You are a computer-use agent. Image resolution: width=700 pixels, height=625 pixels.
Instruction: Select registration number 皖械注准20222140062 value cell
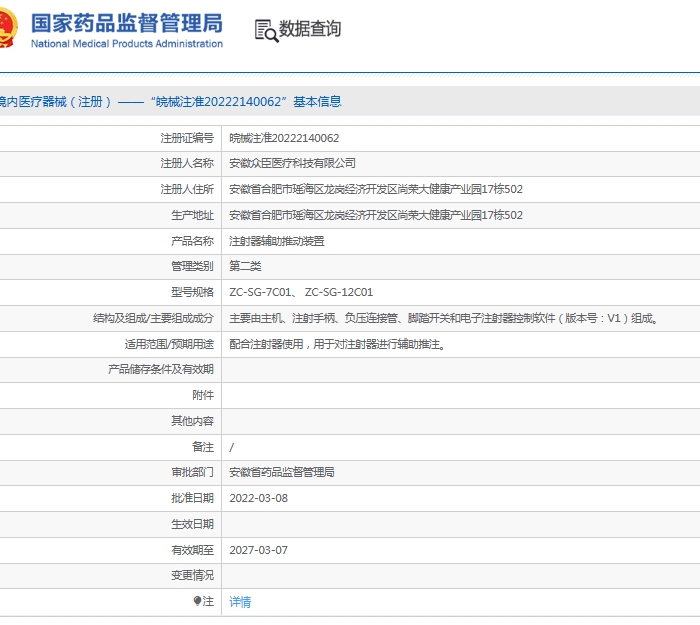(284, 138)
